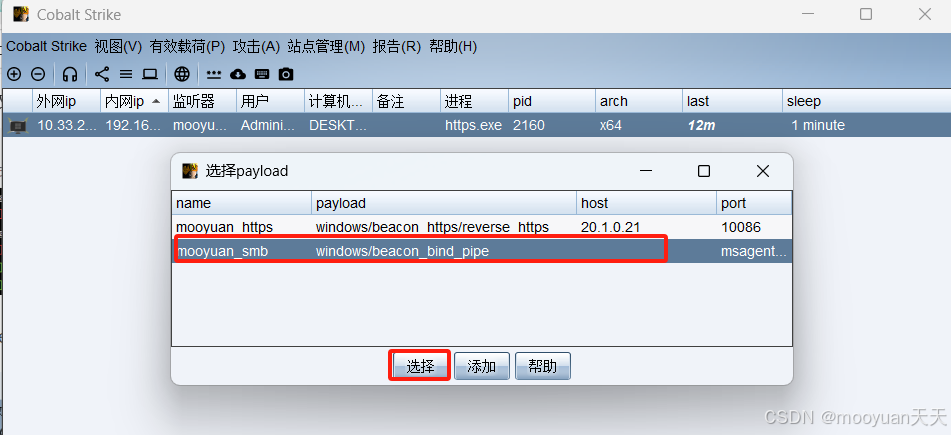Click https.exe process cell
The height and width of the screenshot is (435, 951).
[474, 126]
